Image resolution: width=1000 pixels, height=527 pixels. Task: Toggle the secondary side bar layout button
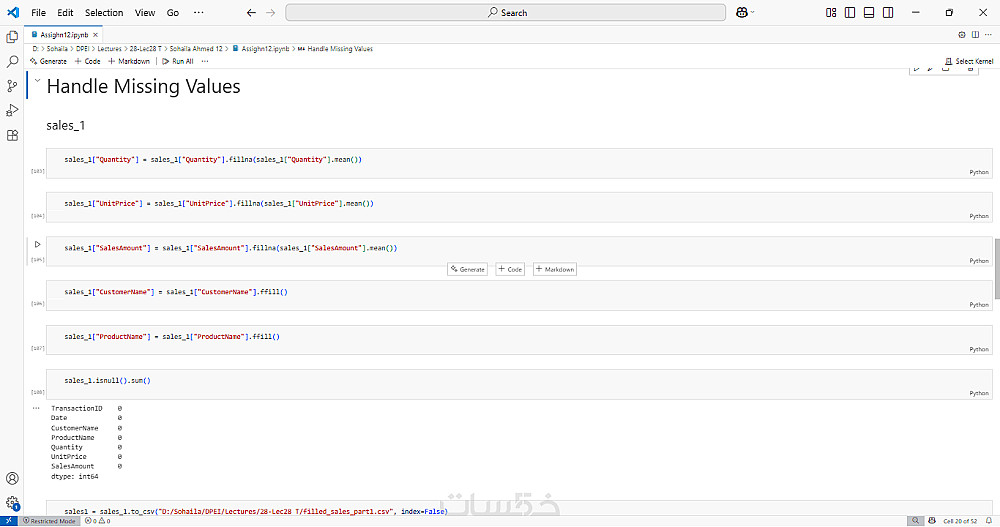tap(888, 12)
